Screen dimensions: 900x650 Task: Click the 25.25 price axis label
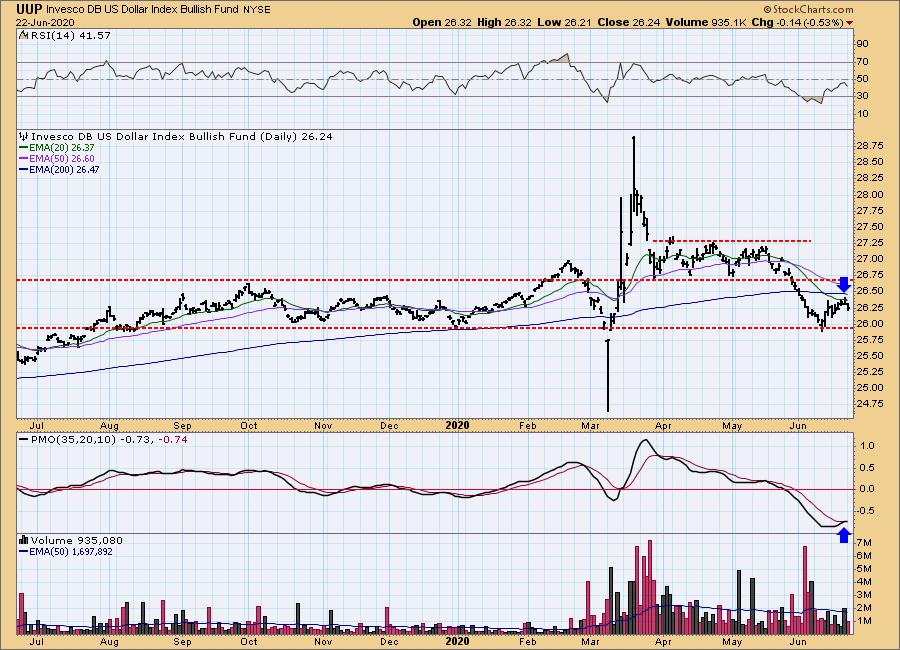[870, 372]
